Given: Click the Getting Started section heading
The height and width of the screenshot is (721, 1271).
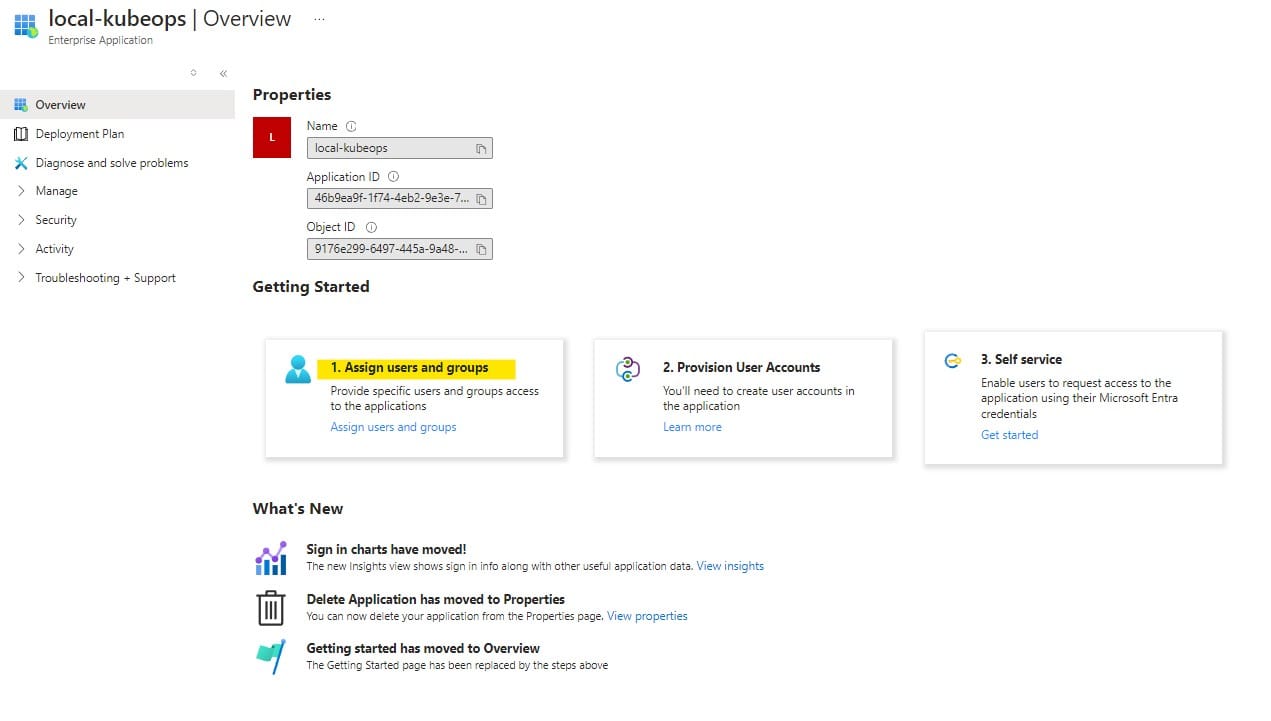Looking at the screenshot, I should click(311, 287).
